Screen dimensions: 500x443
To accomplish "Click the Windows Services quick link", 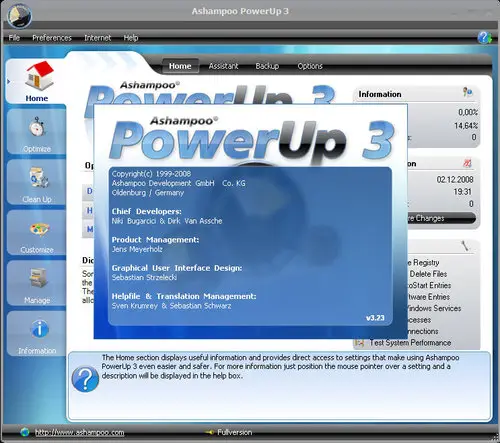I will pos(434,308).
